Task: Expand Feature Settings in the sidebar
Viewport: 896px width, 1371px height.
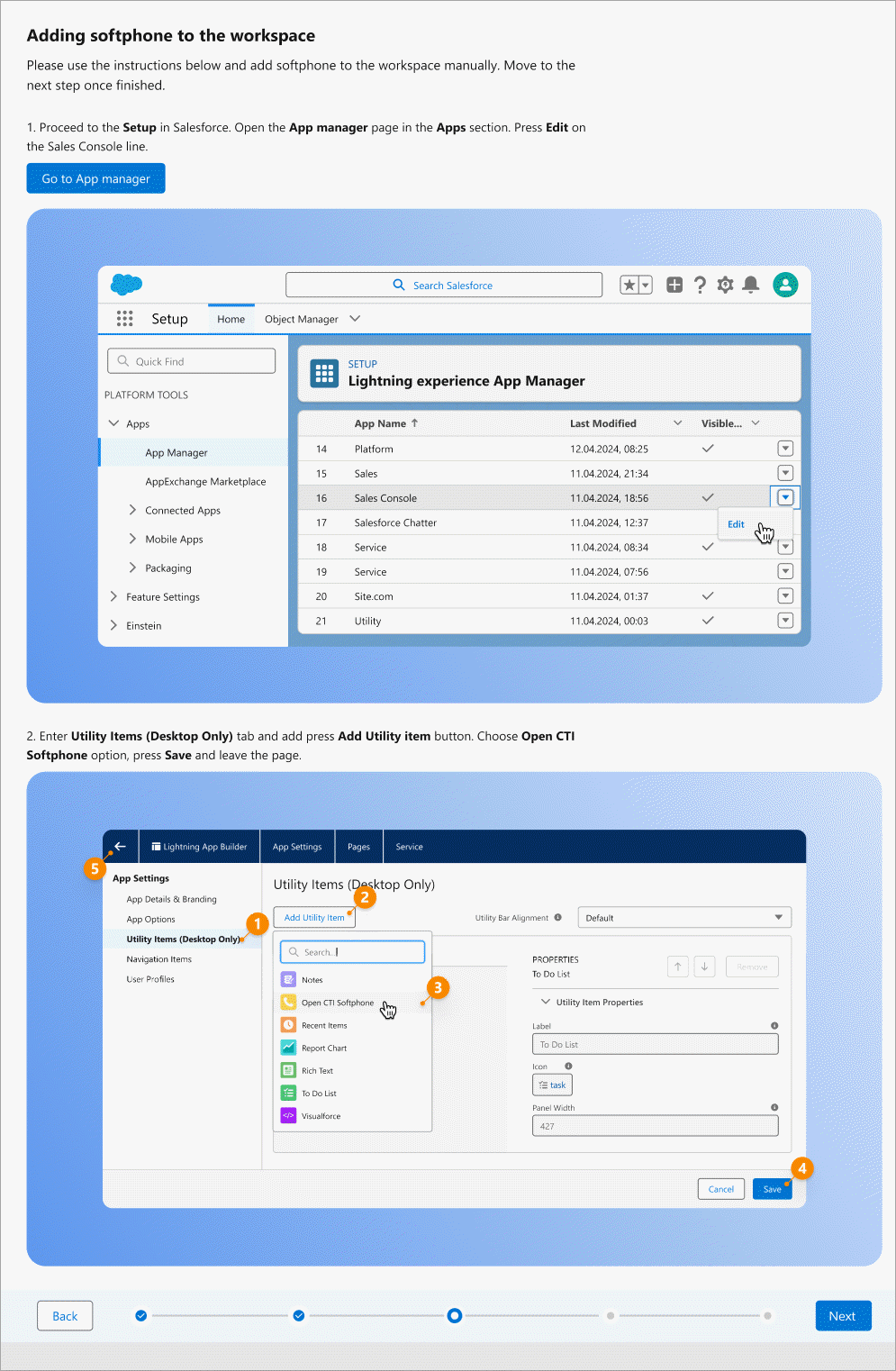Action: 113,596
